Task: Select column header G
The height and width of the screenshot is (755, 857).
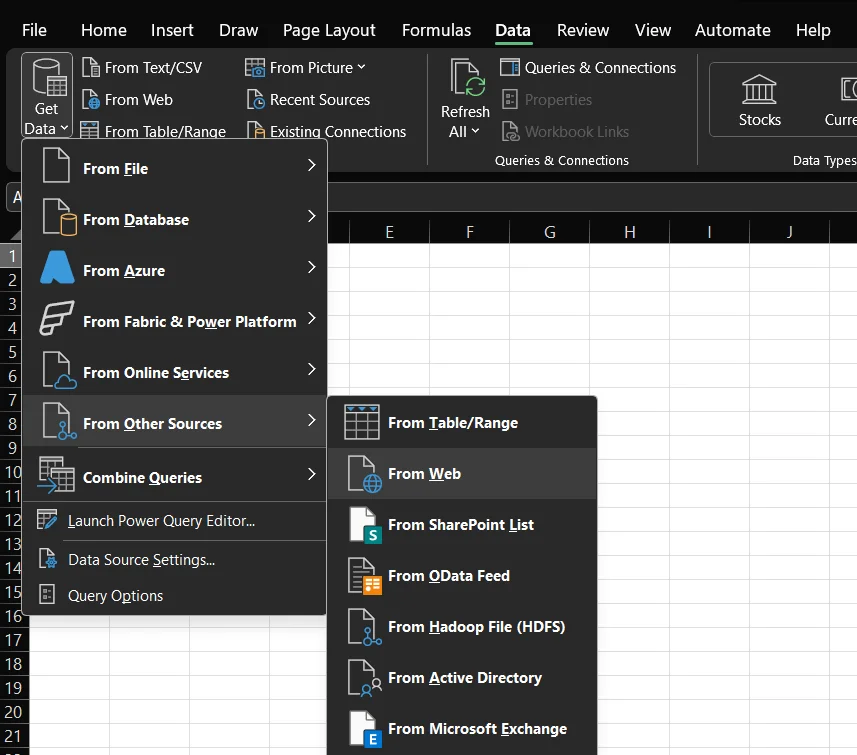Action: (x=549, y=231)
